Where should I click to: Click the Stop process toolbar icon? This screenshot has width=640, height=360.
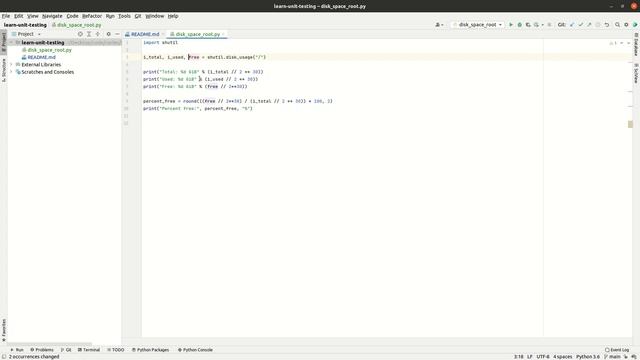(x=549, y=25)
